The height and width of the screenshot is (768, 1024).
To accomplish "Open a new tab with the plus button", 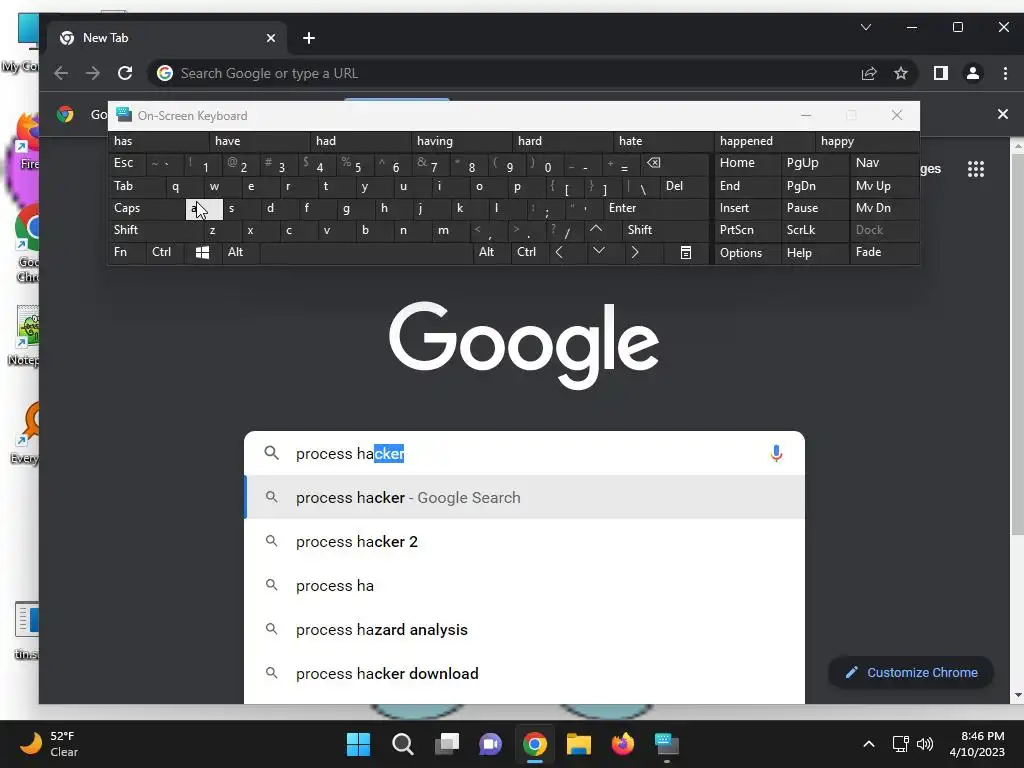I will pos(309,38).
